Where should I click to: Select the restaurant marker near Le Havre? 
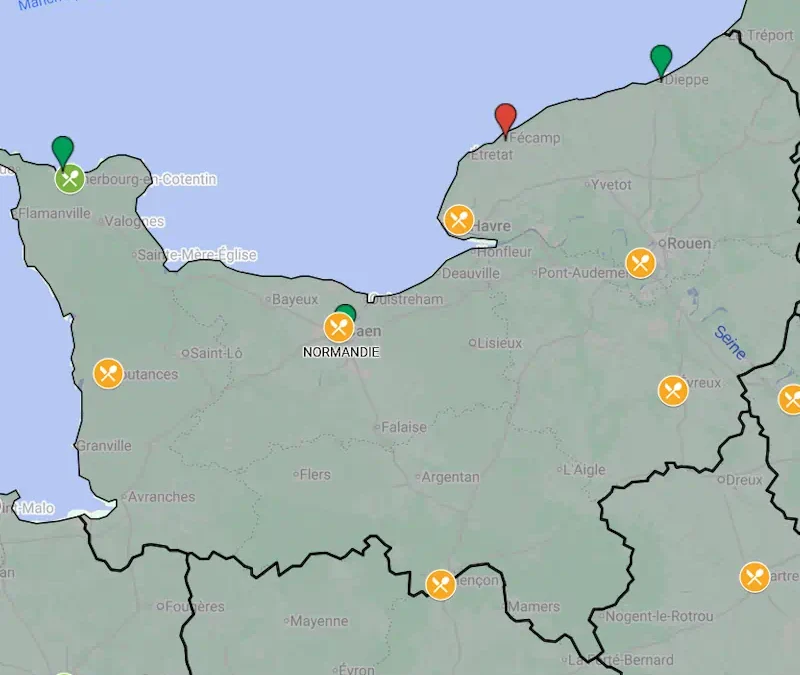click(459, 219)
